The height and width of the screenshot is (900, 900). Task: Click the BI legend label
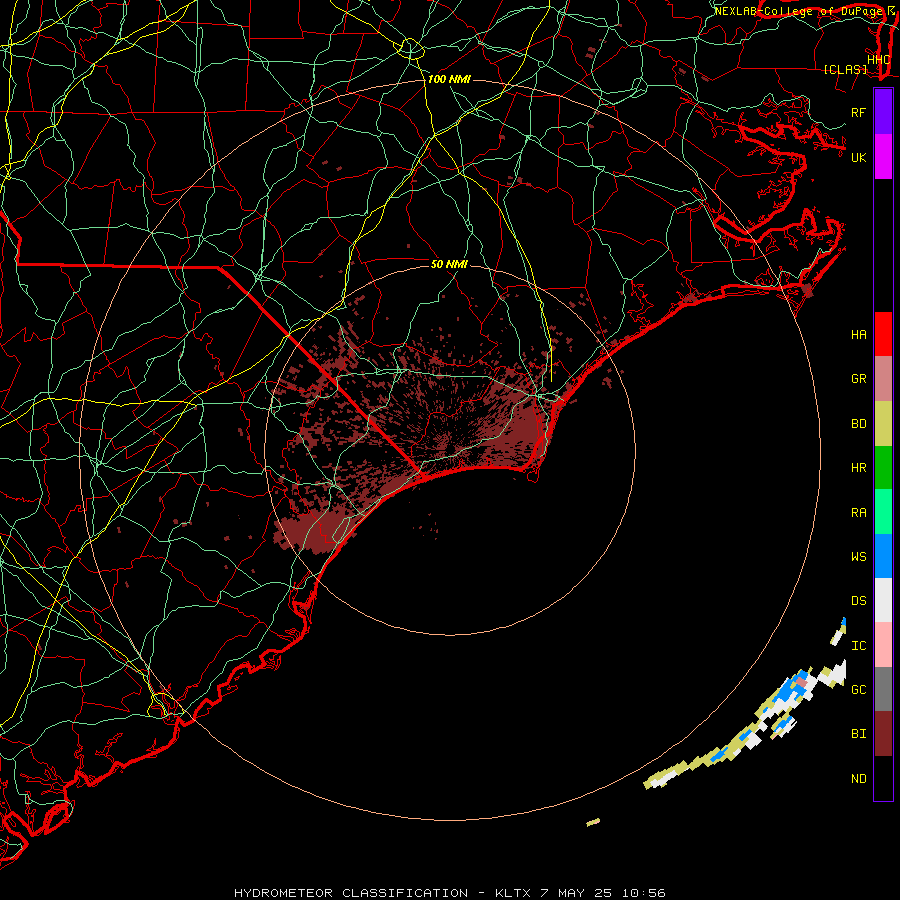(858, 734)
